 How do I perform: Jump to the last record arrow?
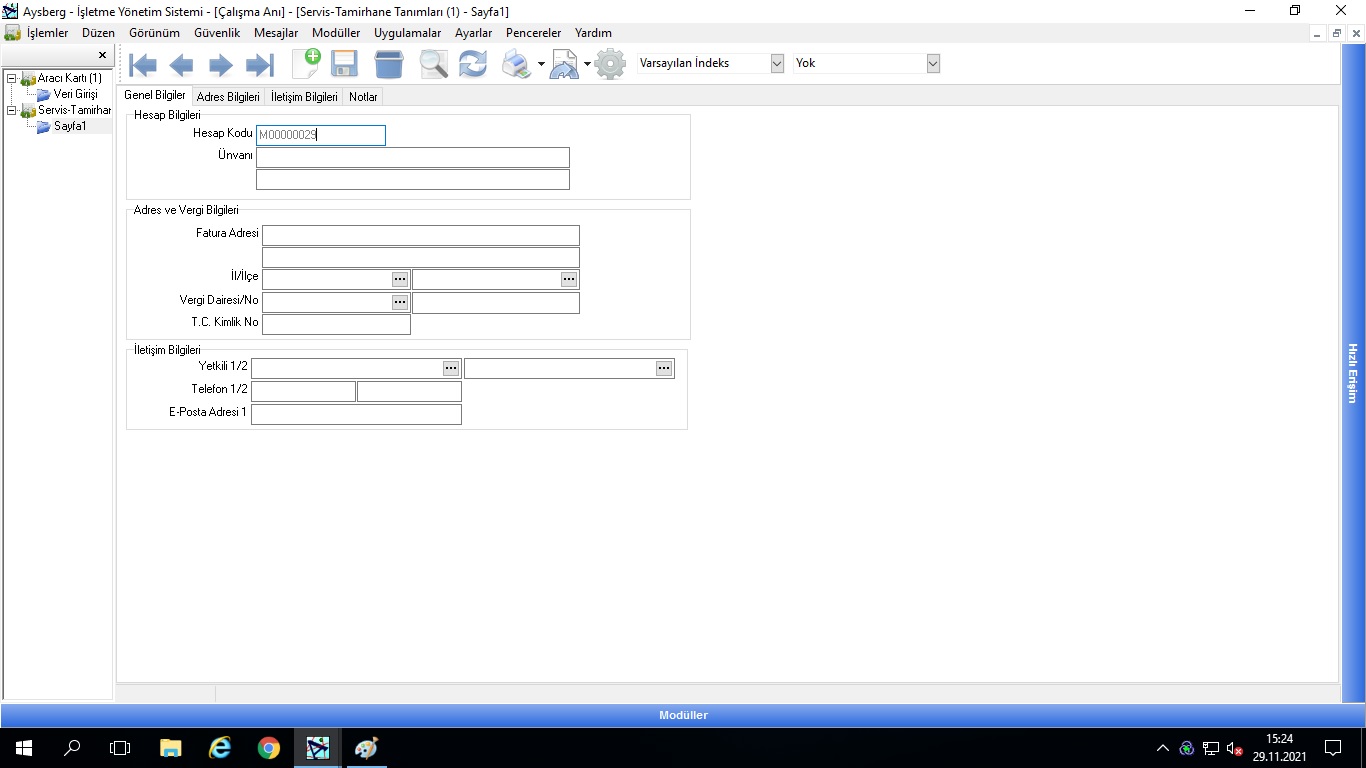[x=259, y=66]
